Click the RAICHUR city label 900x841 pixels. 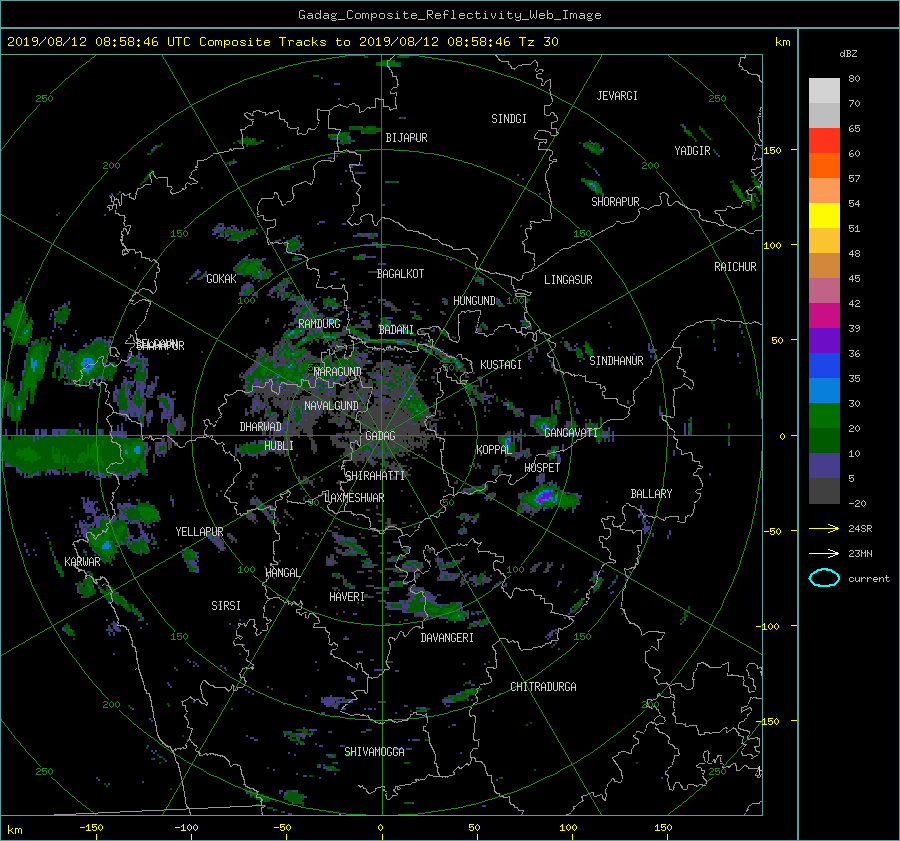pyautogui.click(x=735, y=267)
